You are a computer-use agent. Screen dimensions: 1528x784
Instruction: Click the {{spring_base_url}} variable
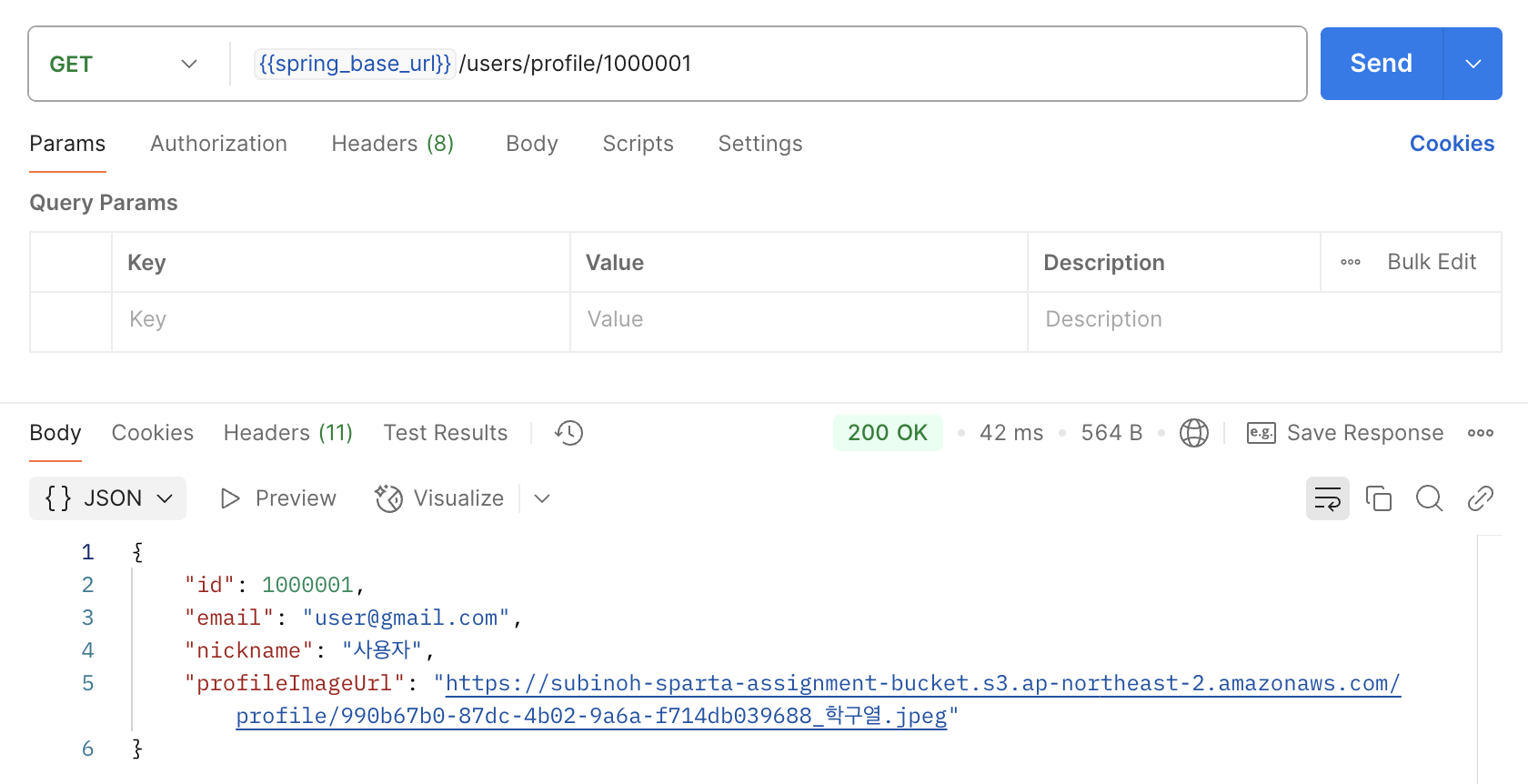click(355, 64)
